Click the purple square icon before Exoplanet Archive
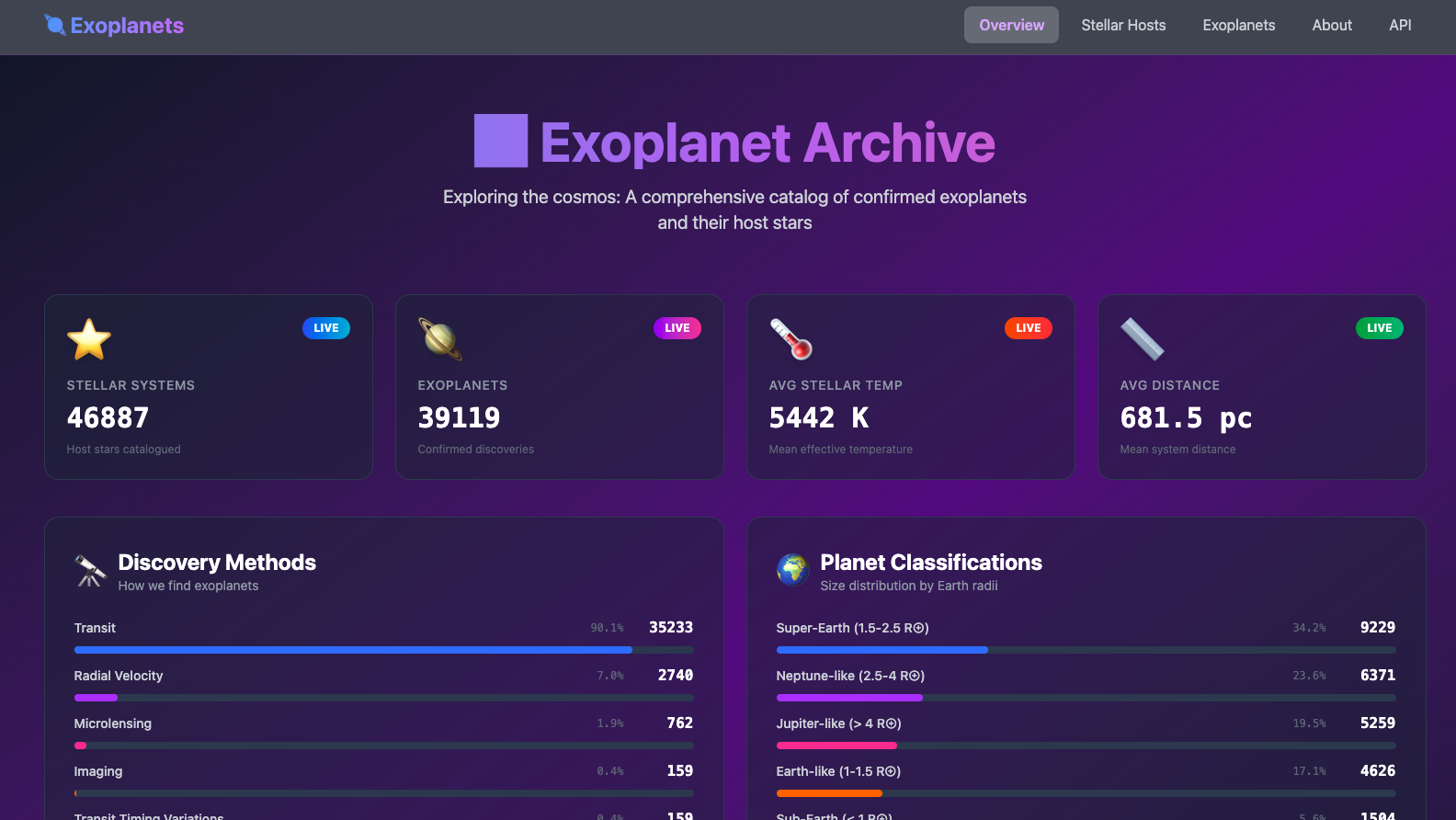The width and height of the screenshot is (1456, 820). point(501,141)
